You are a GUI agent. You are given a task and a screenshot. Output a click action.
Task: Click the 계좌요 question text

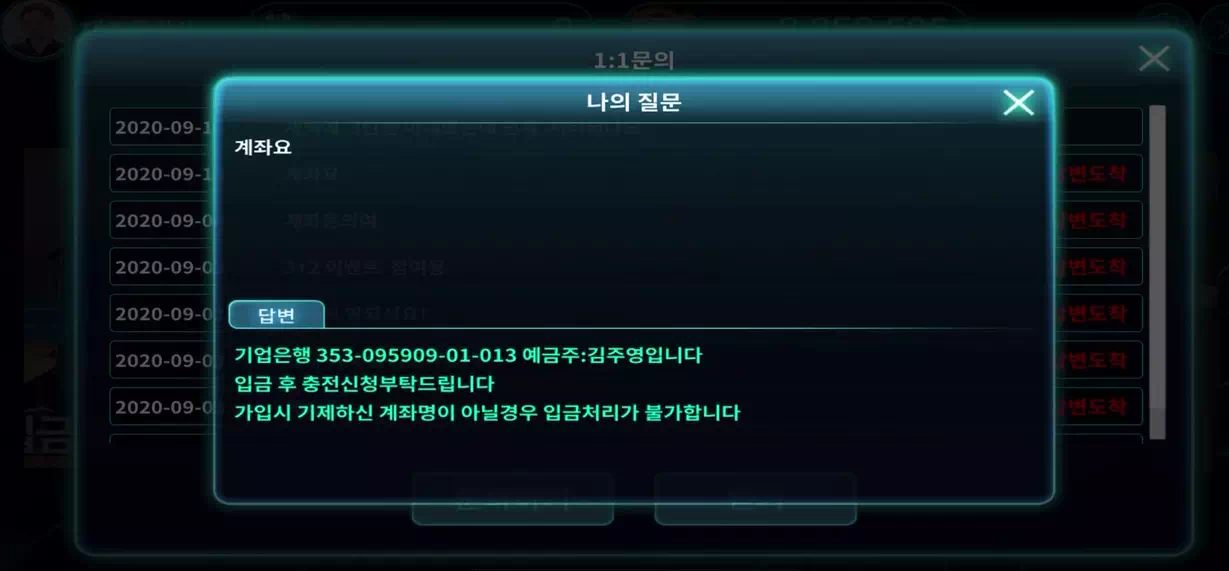pyautogui.click(x=263, y=147)
